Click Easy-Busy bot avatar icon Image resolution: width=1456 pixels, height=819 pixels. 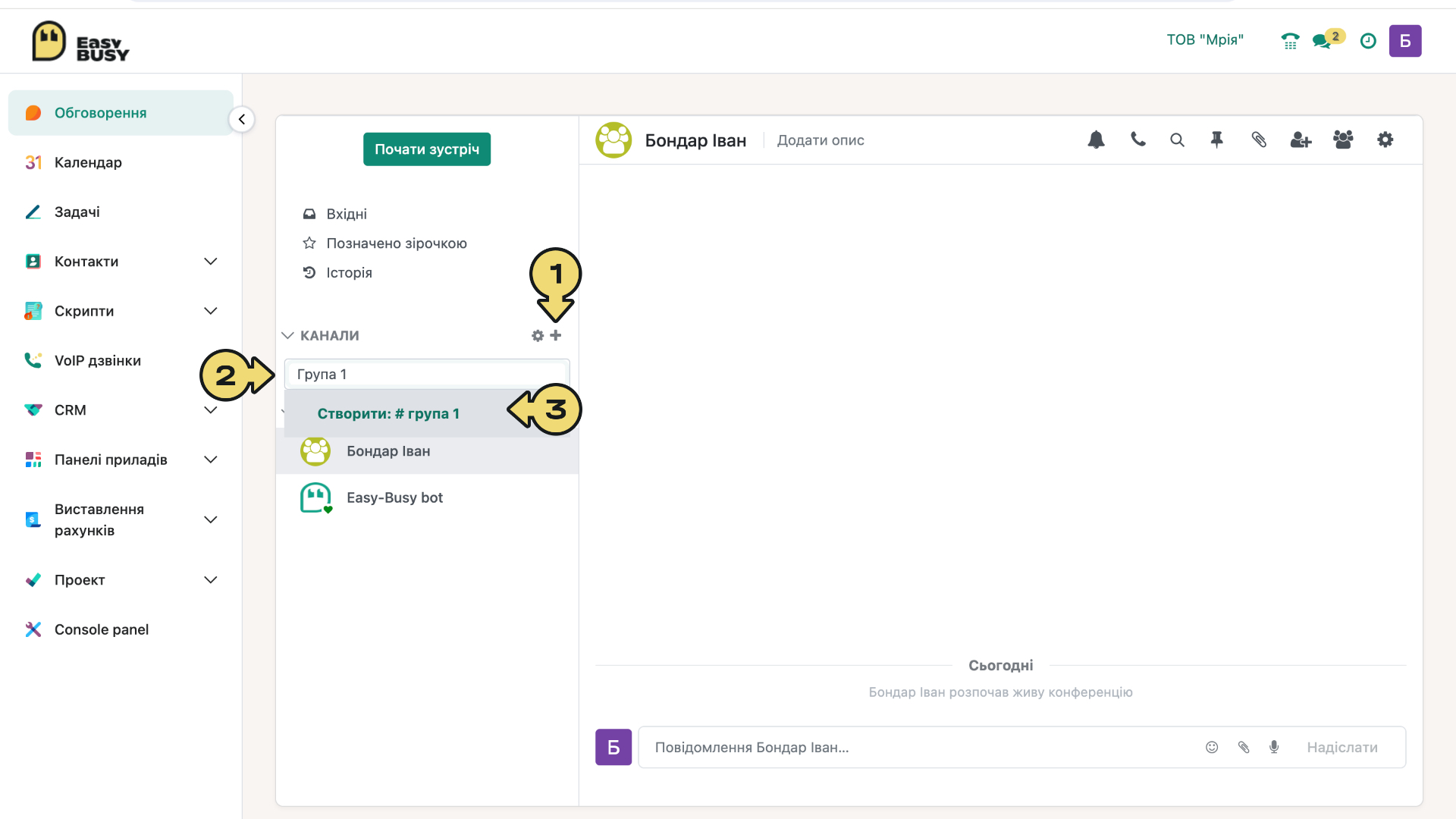pos(316,498)
